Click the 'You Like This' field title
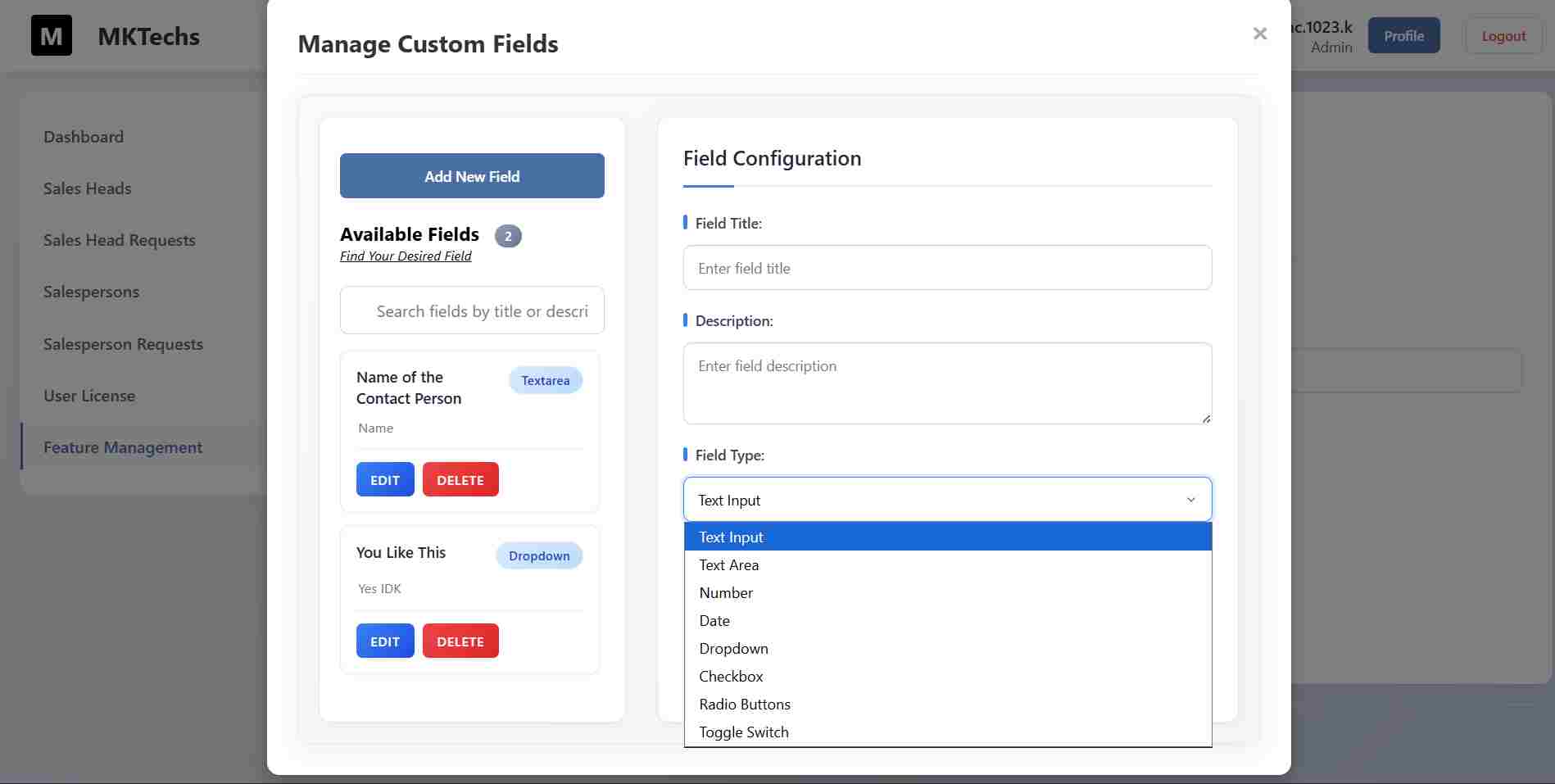Screen dimensions: 1555x784 [401, 552]
